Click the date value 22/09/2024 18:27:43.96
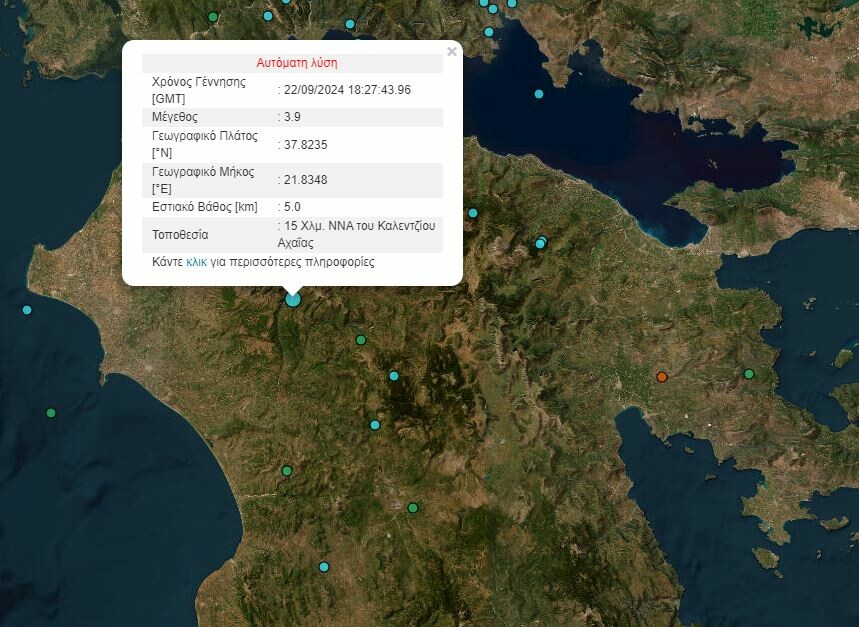This screenshot has height=627, width=859. pyautogui.click(x=347, y=90)
